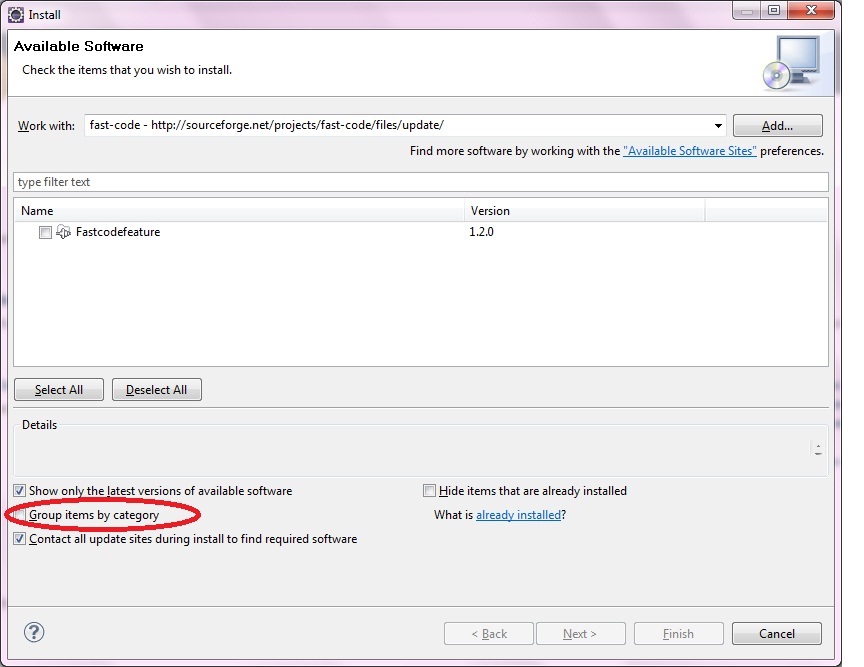Check the Fastcodefeature checkbox
This screenshot has width=864, height=667.
(45, 233)
